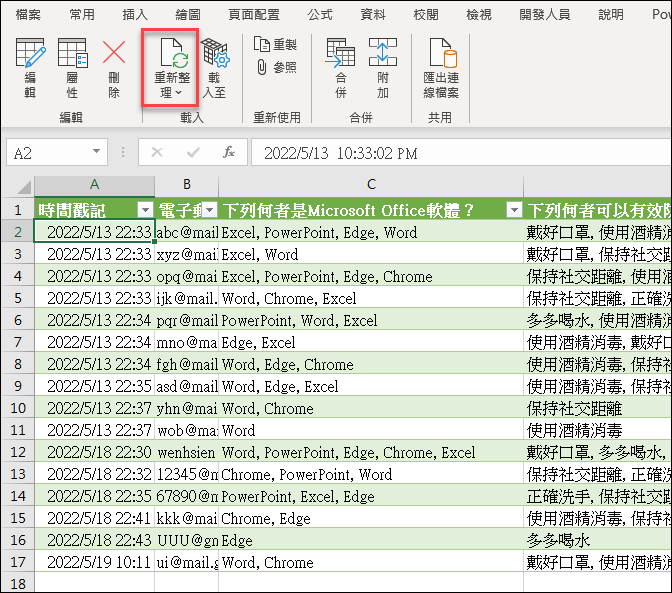Click the 重製 duplicate query button
The height and width of the screenshot is (593, 672).
tap(275, 44)
